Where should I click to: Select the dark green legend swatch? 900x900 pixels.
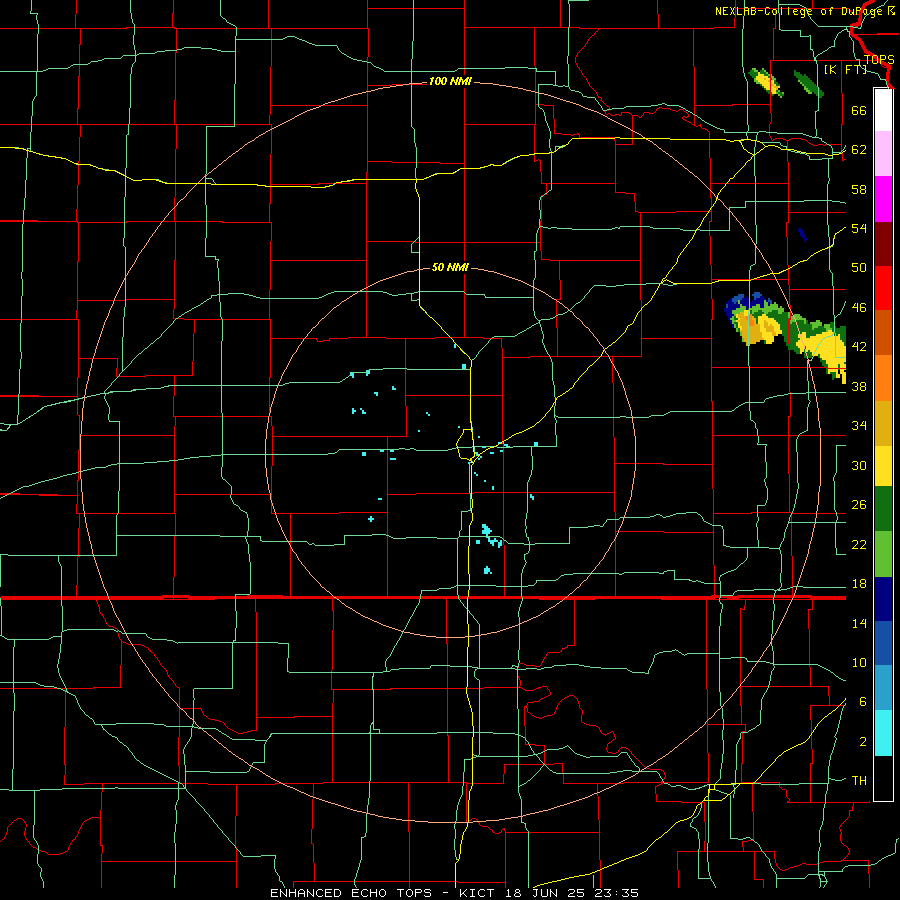click(883, 509)
